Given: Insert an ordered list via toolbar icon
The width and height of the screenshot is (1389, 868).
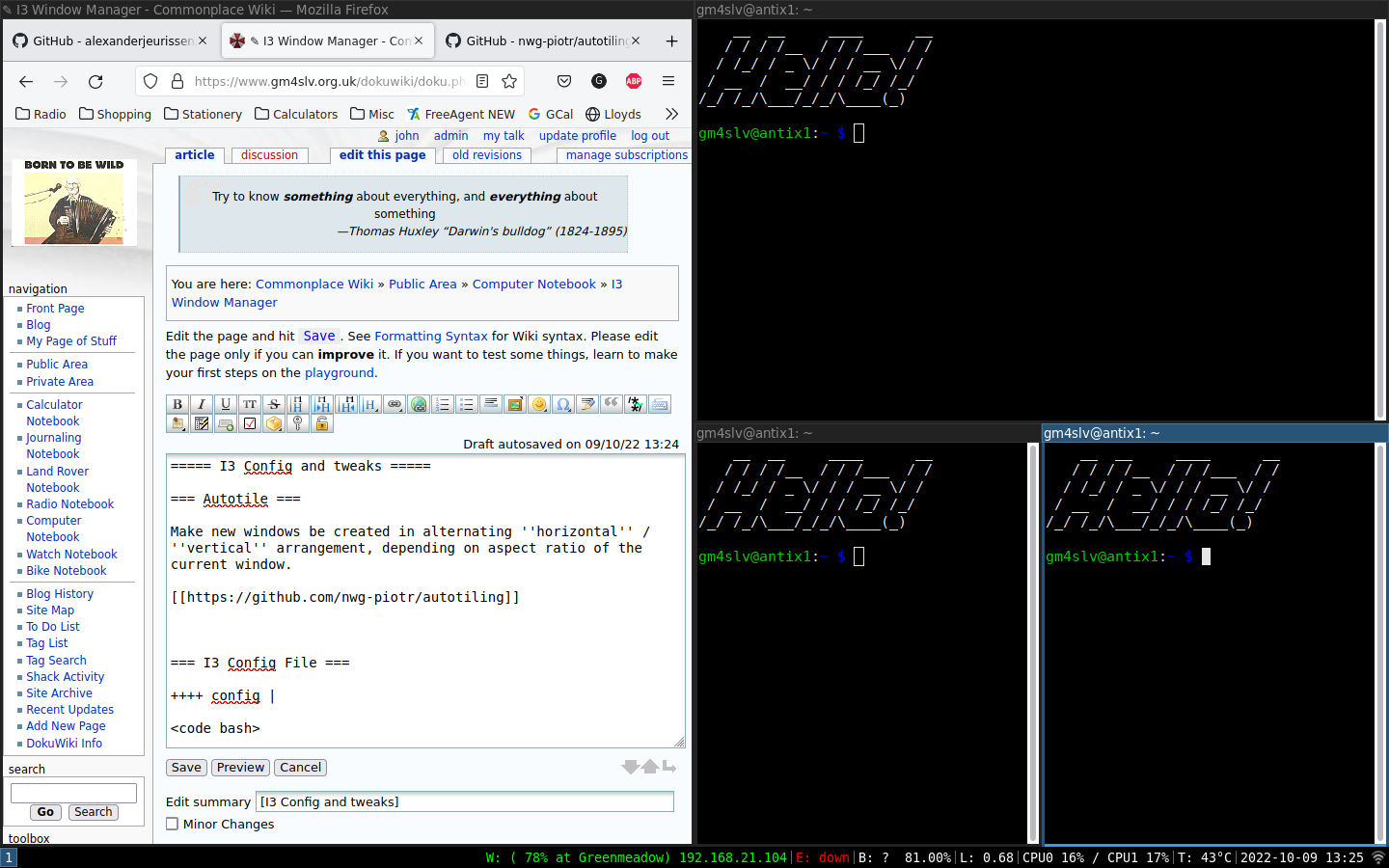Looking at the screenshot, I should point(443,404).
